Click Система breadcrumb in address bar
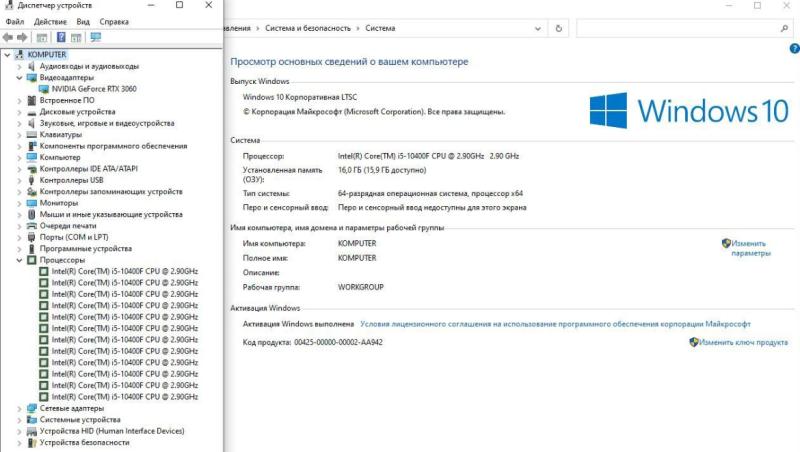Image resolution: width=800 pixels, height=452 pixels. tap(380, 28)
